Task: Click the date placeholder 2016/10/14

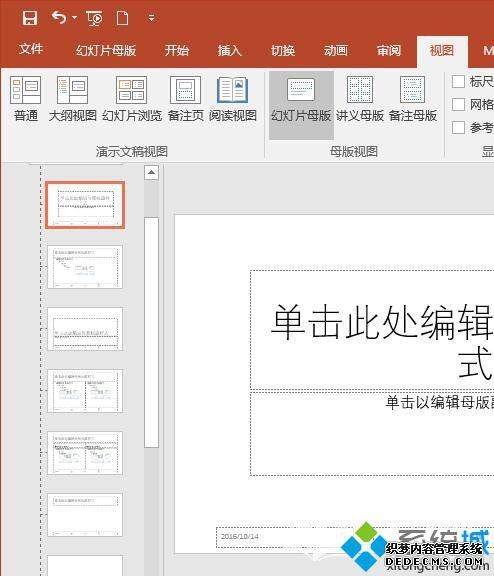Action: coord(285,537)
